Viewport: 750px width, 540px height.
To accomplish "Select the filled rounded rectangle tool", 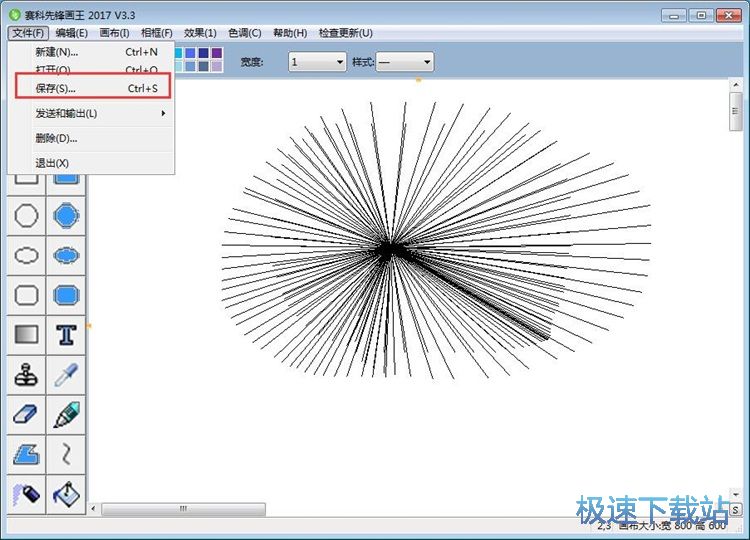I will point(67,295).
